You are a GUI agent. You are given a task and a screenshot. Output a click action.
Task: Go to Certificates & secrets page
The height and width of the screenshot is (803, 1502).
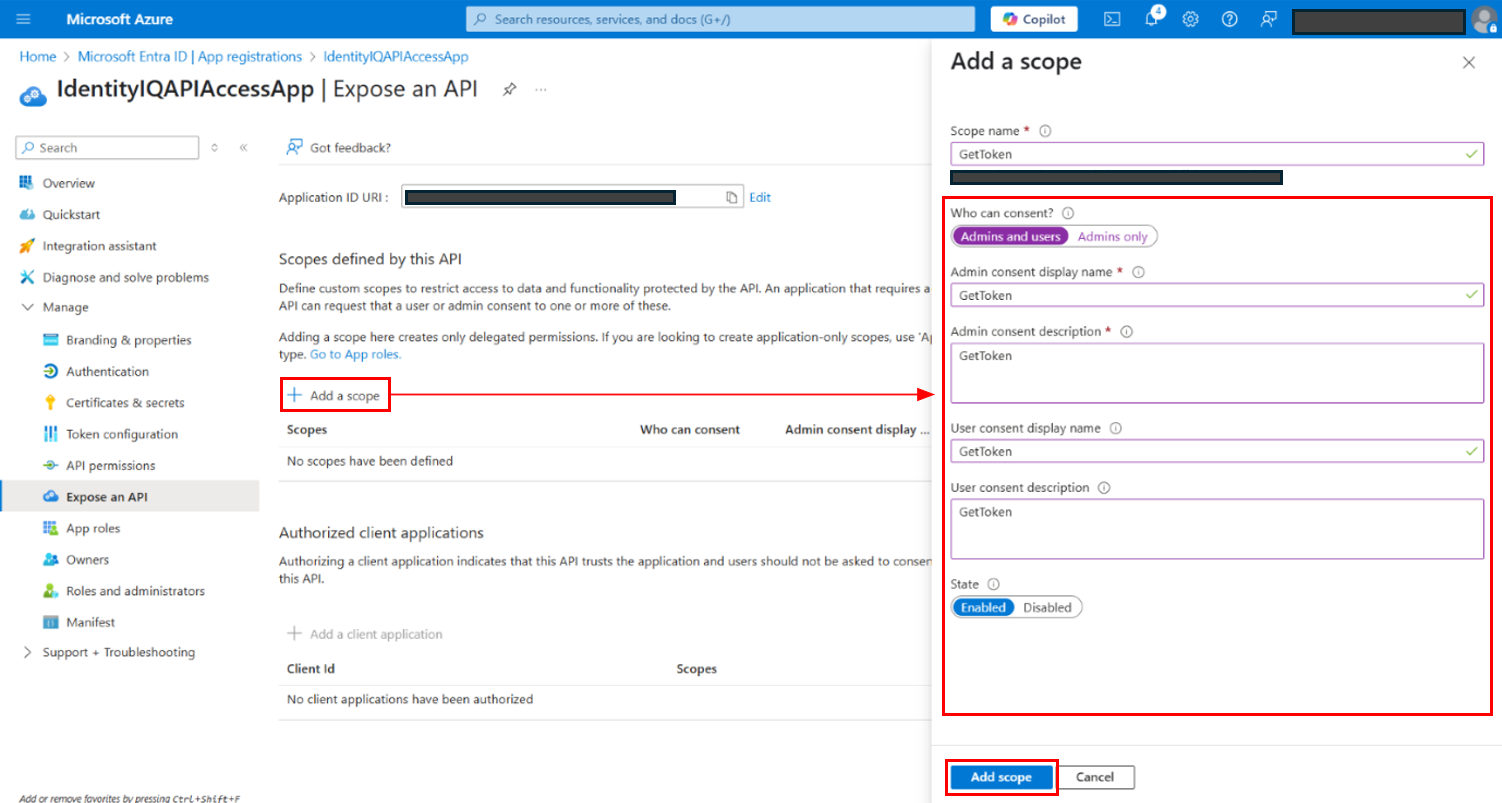125,403
